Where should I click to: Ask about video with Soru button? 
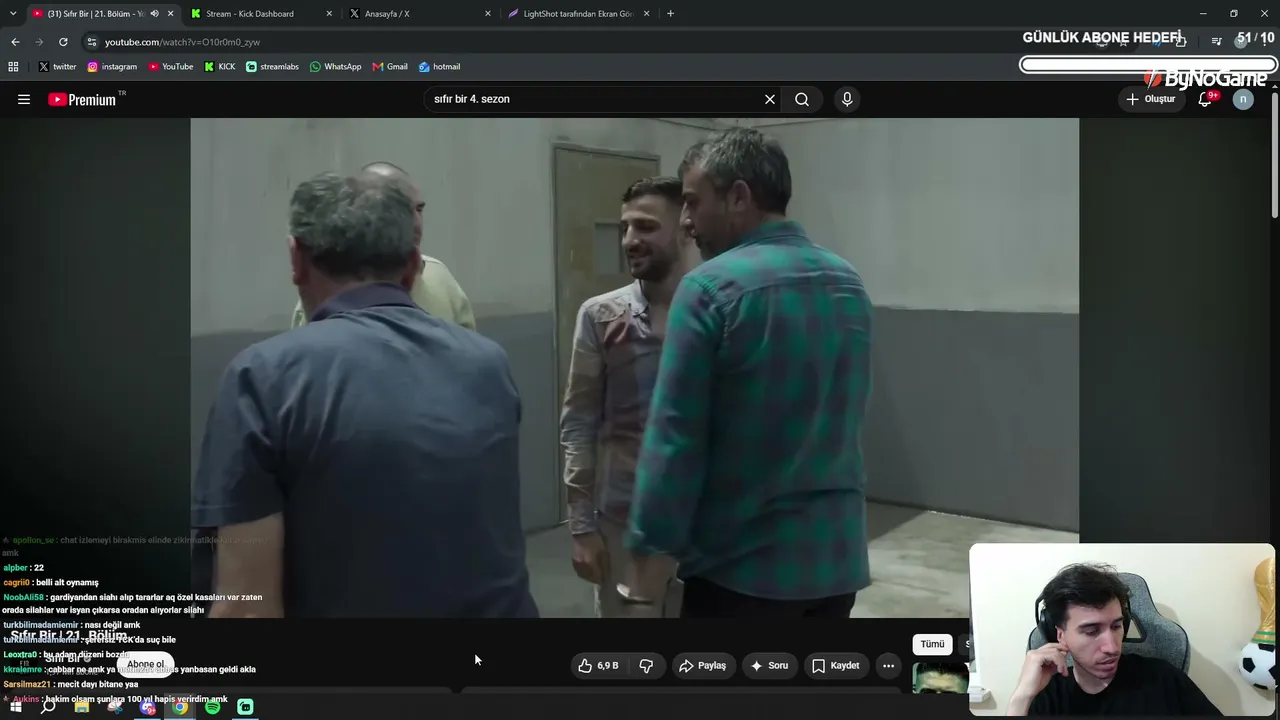point(769,665)
